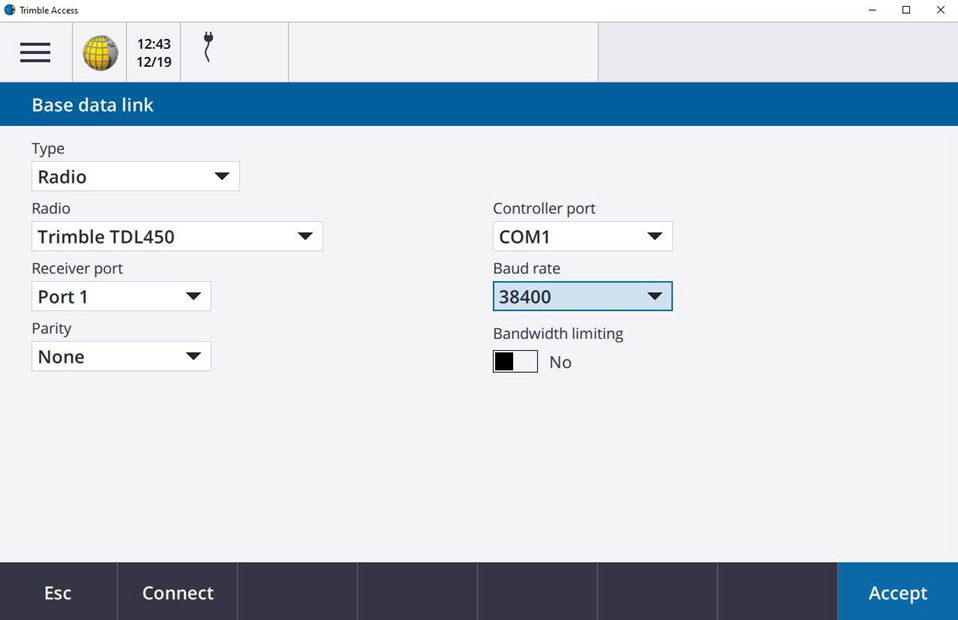
Task: Click the Trimble Access title bar logo
Action: 10,10
